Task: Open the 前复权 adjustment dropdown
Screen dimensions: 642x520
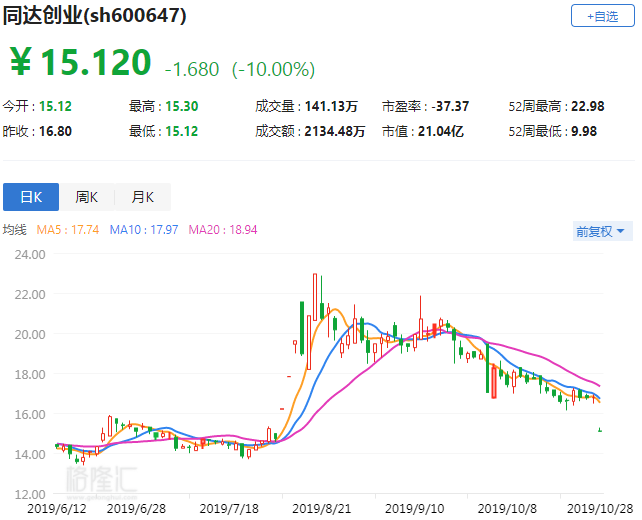Action: click(602, 231)
